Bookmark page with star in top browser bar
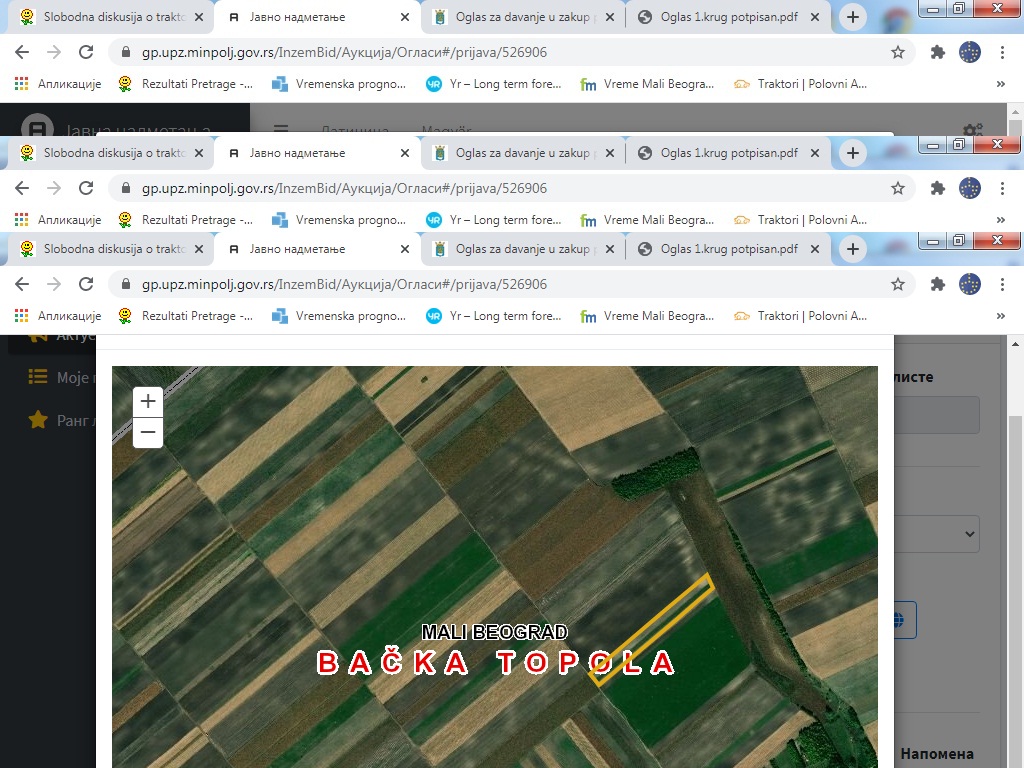 [898, 52]
